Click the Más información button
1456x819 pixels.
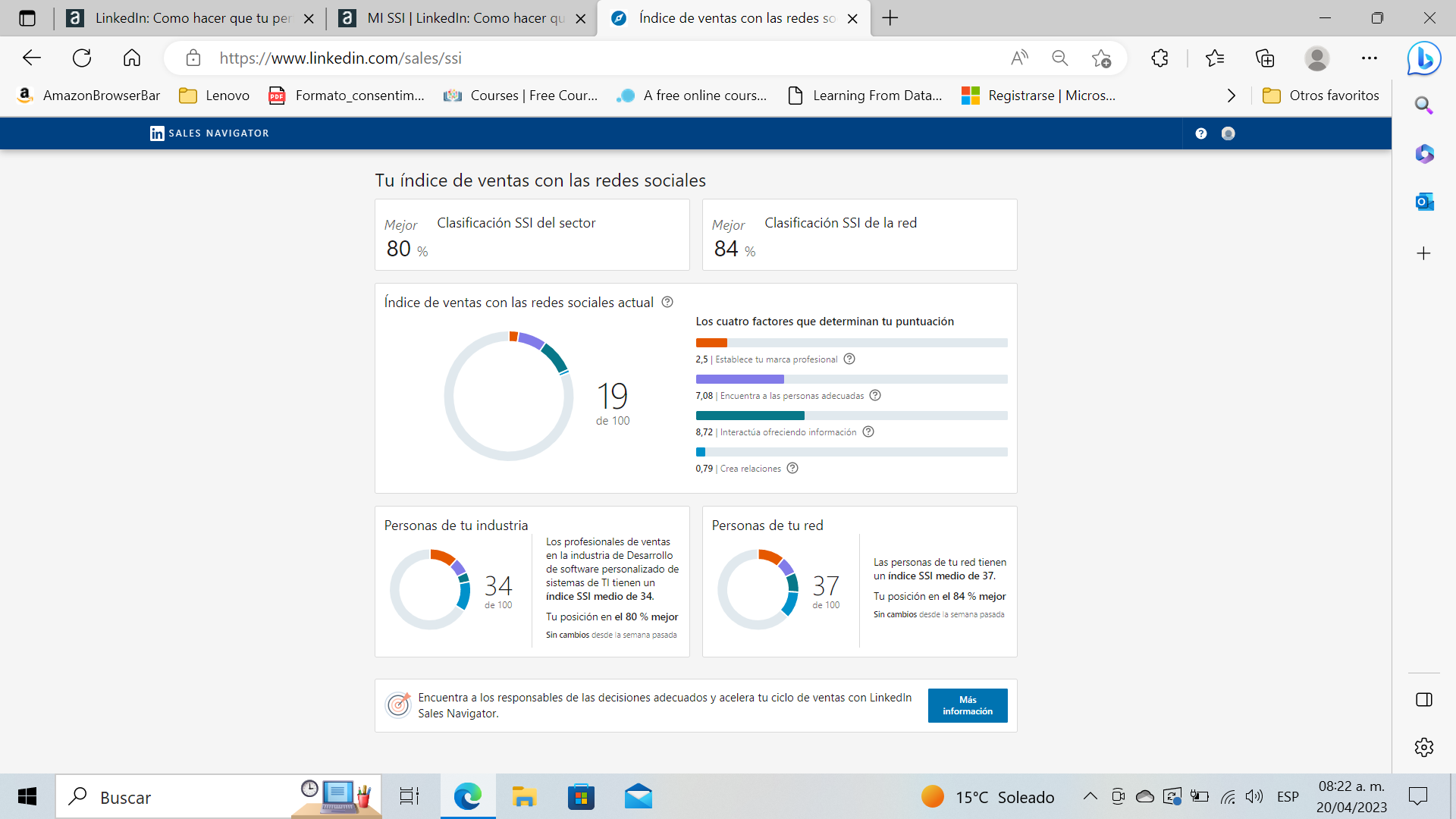[968, 705]
